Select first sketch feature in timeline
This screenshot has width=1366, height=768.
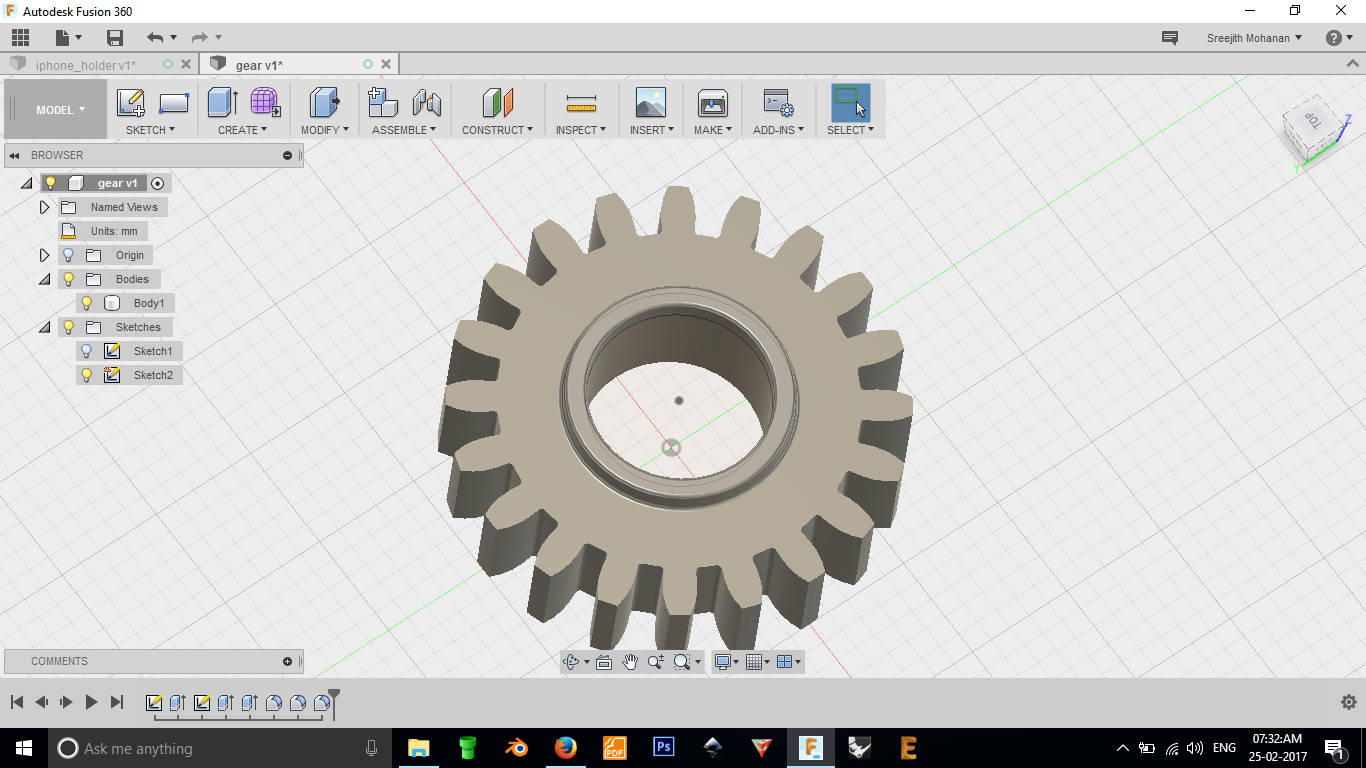[154, 703]
